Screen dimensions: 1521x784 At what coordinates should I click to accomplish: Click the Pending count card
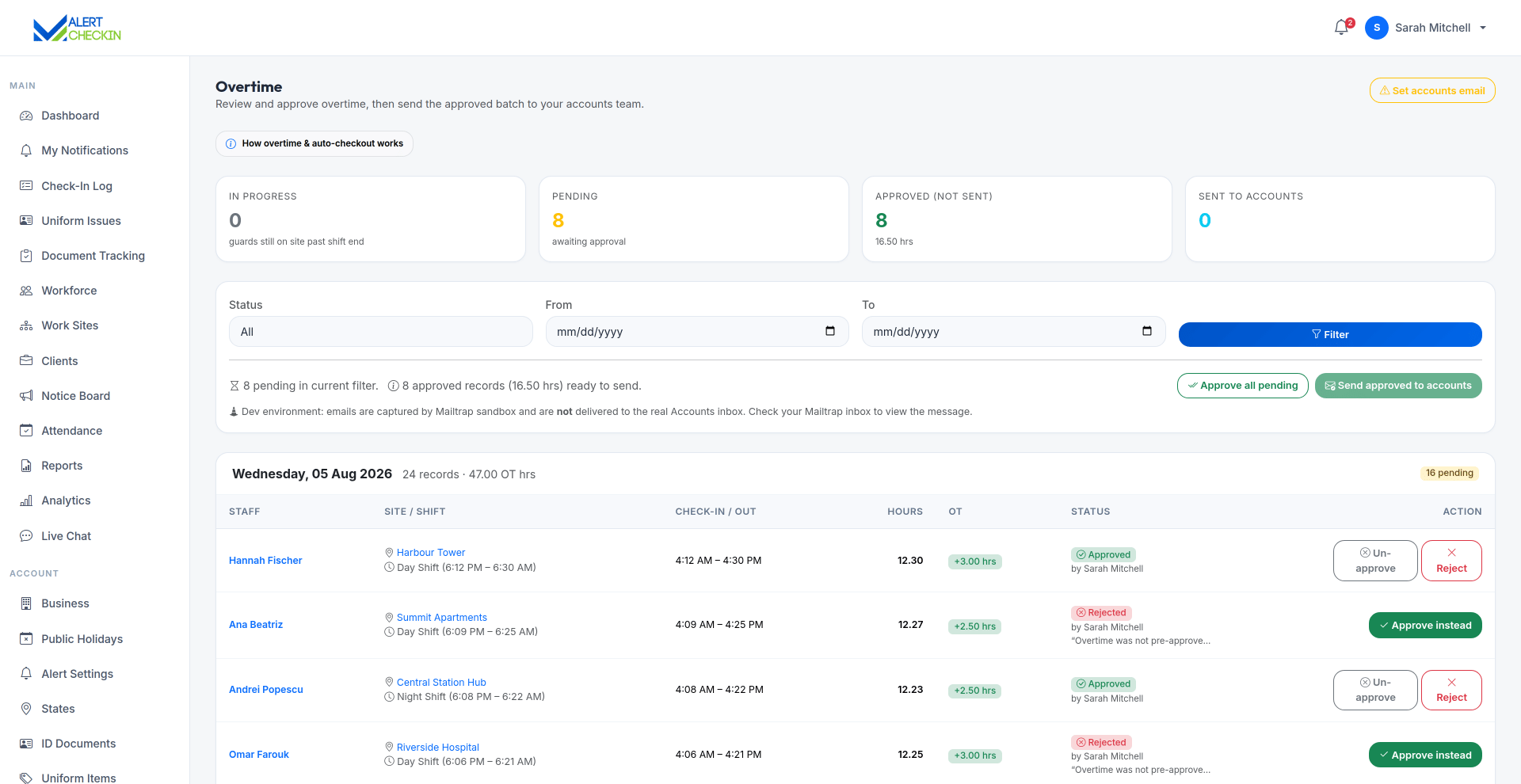tap(694, 219)
